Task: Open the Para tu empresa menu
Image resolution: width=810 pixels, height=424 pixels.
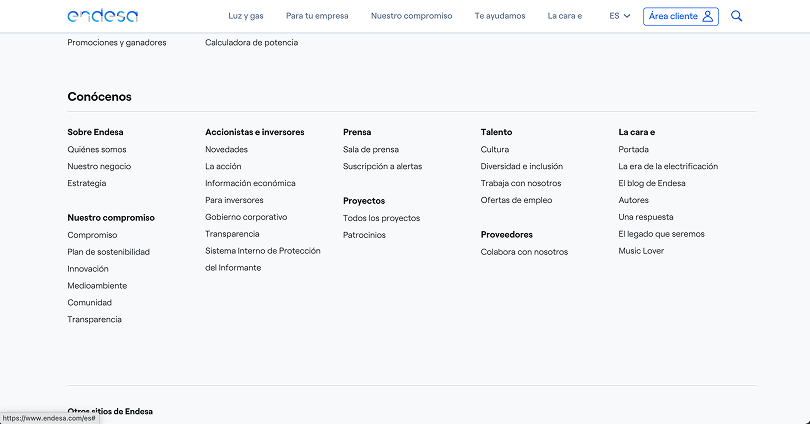Action: [317, 16]
